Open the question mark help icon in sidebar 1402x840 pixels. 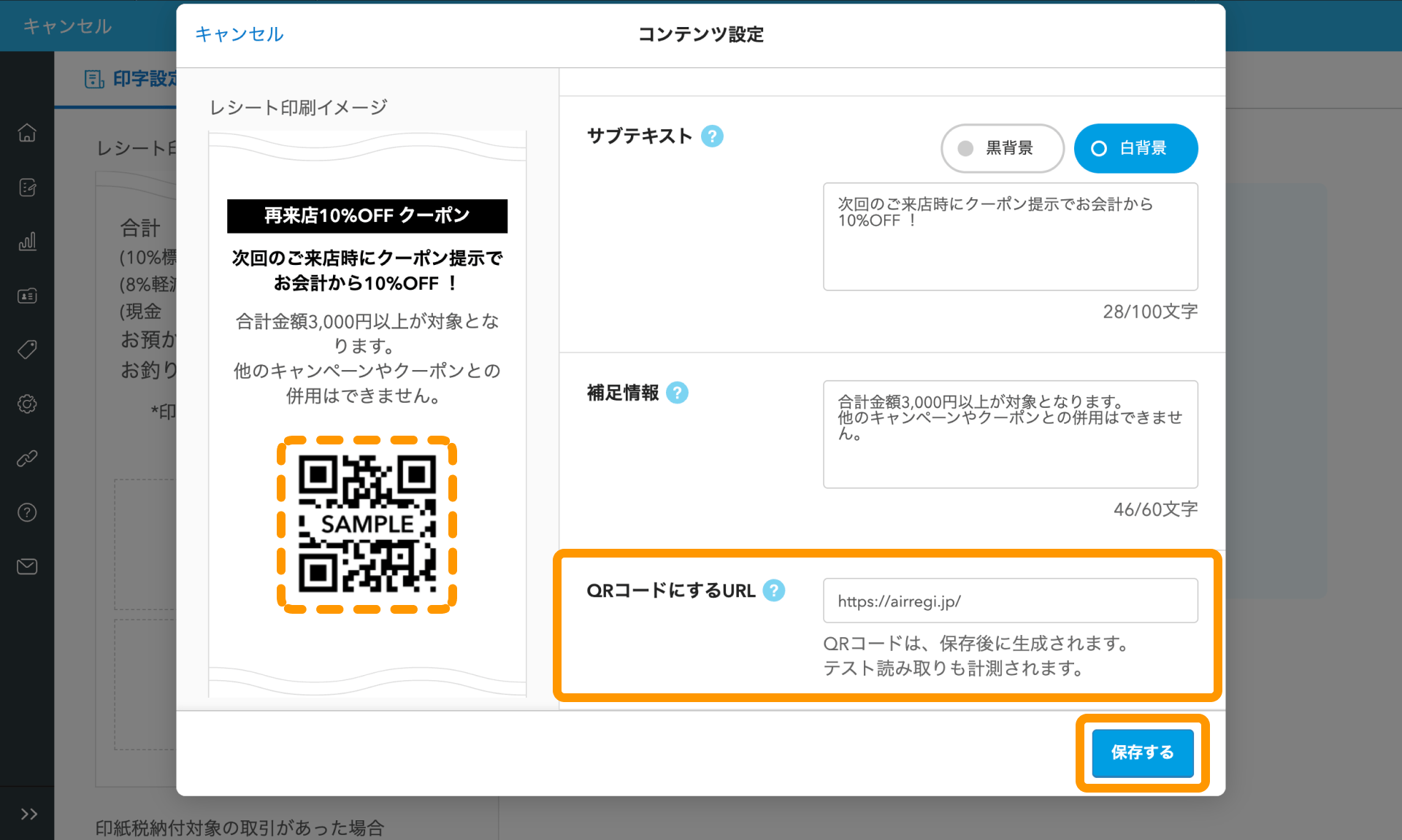[27, 512]
